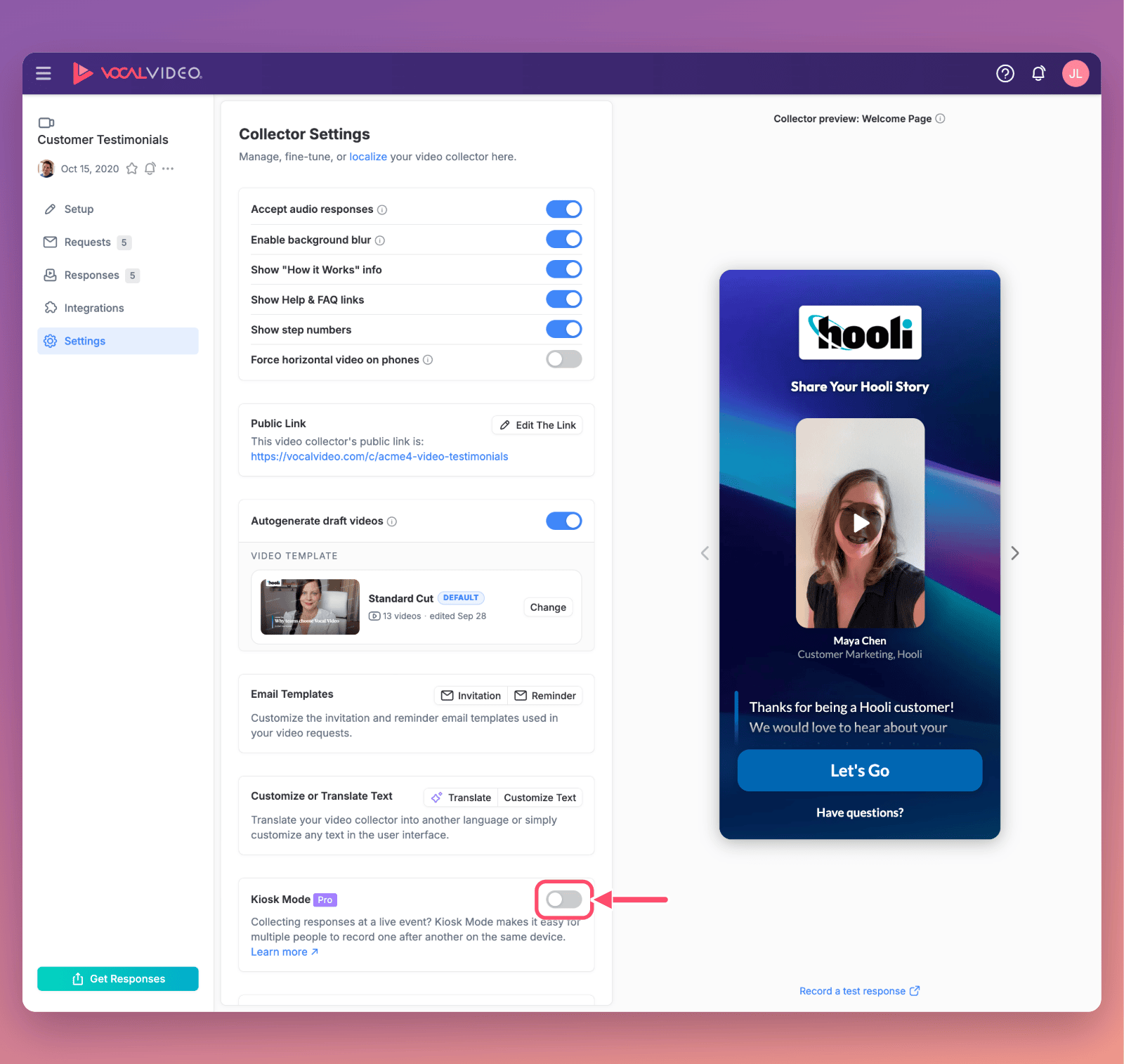Open the vocalvideo.com public link
The height and width of the screenshot is (1064, 1124).
pyautogui.click(x=379, y=457)
